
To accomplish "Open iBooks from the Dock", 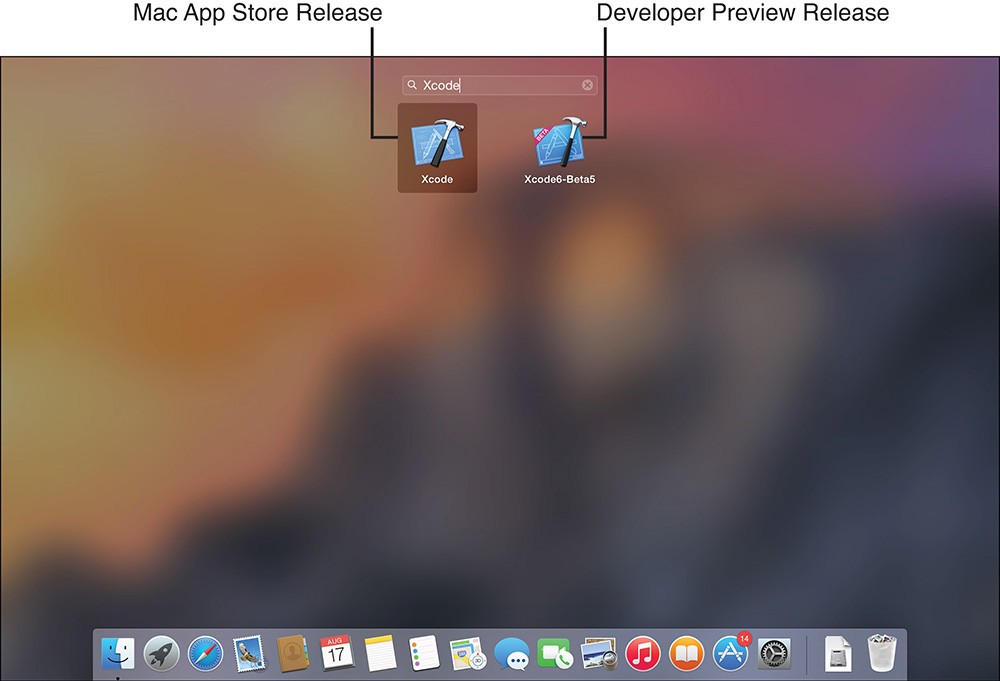I will coord(686,654).
